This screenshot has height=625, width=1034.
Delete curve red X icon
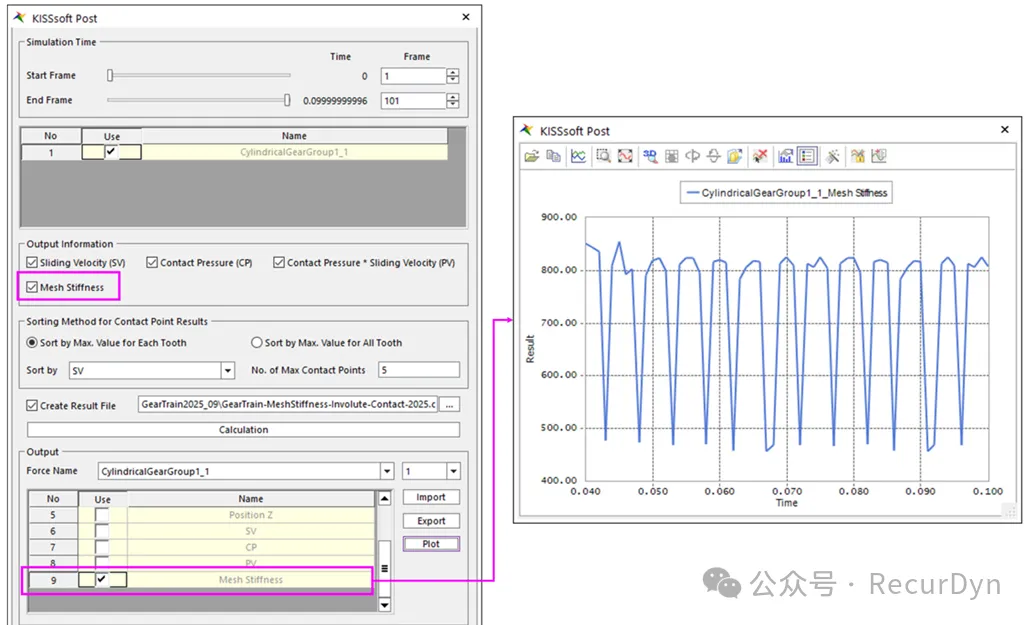tap(760, 156)
